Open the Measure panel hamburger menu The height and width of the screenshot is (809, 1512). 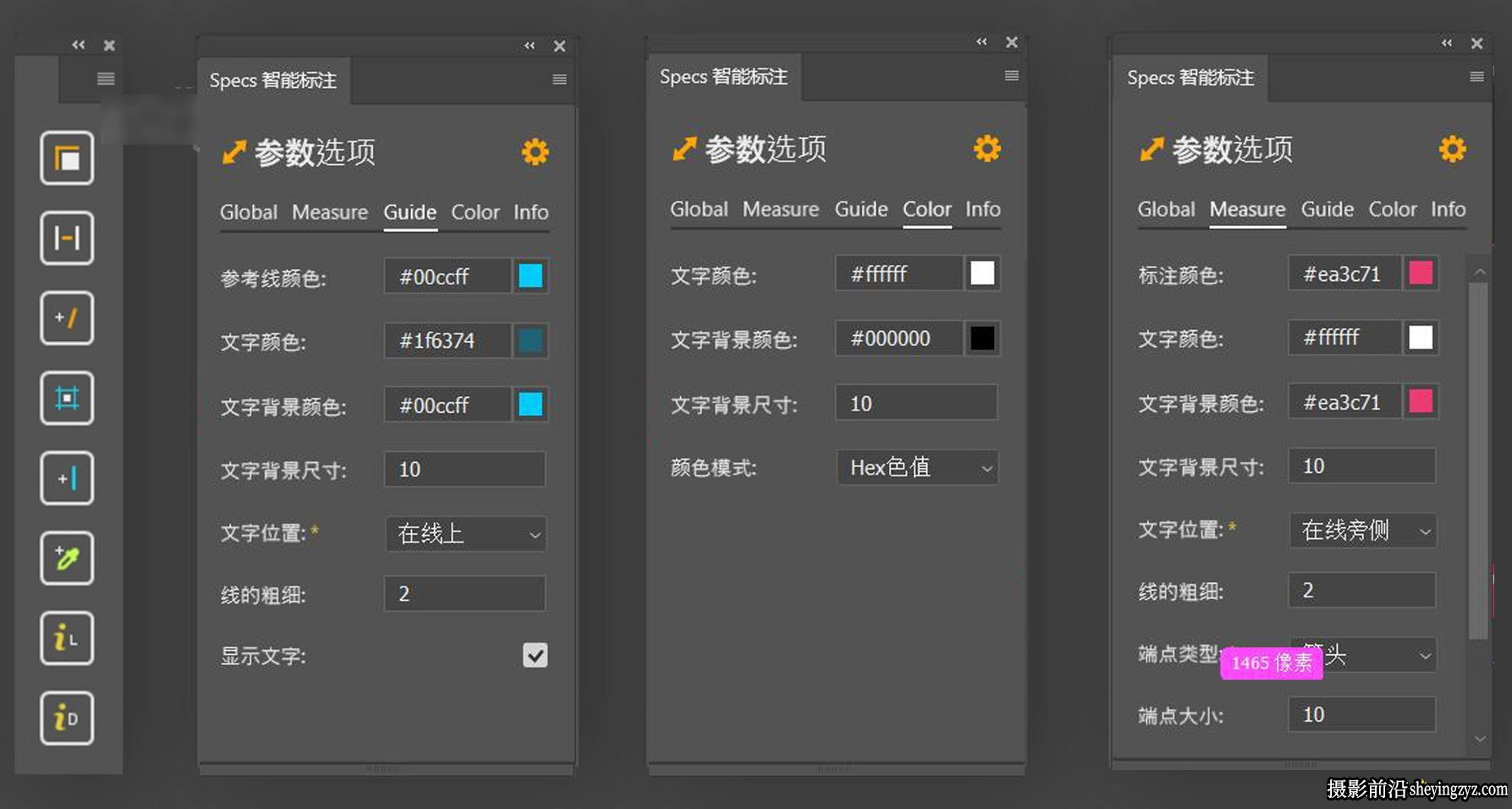click(x=1476, y=77)
